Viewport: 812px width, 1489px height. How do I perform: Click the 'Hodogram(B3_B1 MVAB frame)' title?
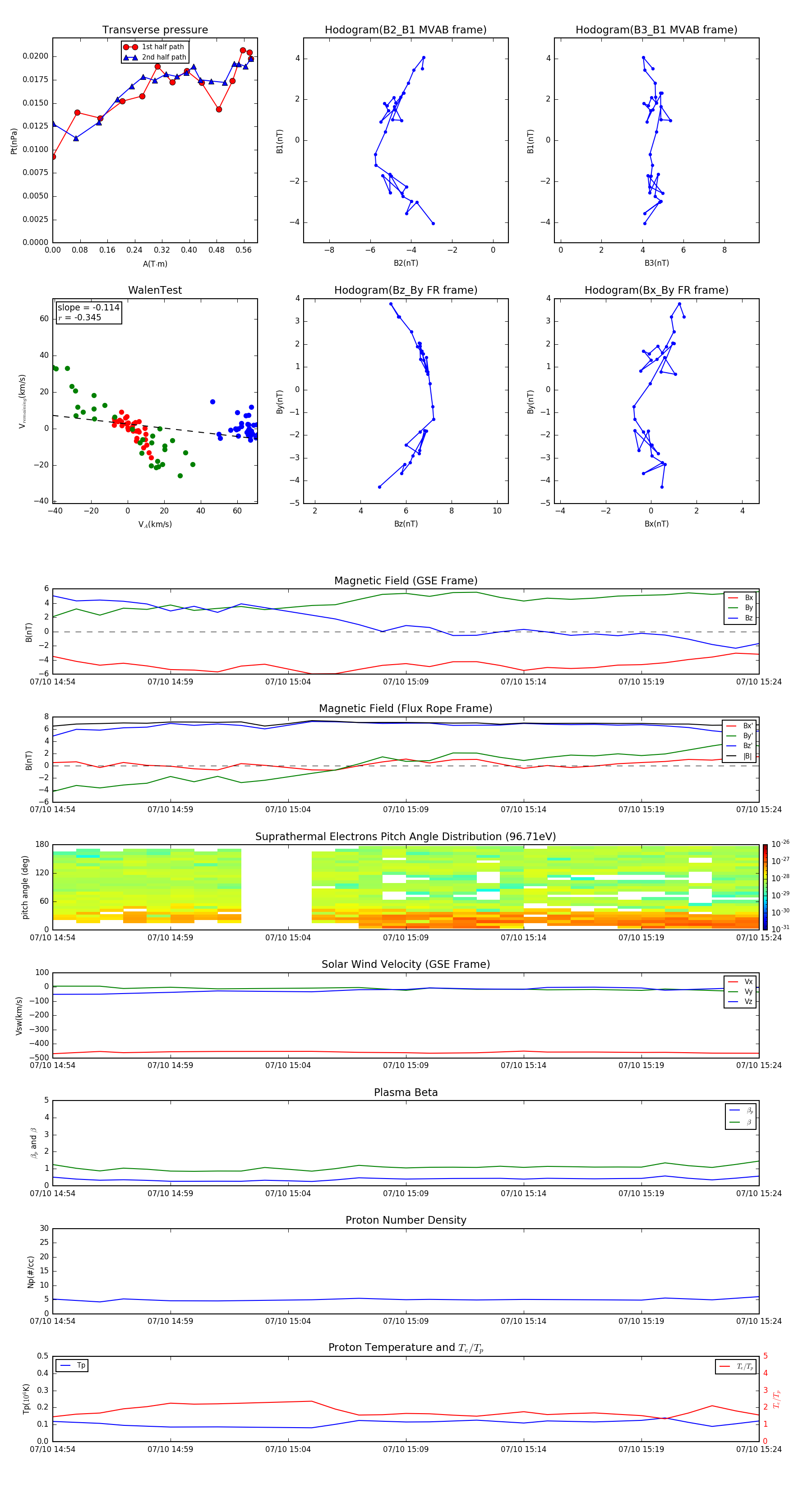(x=656, y=30)
